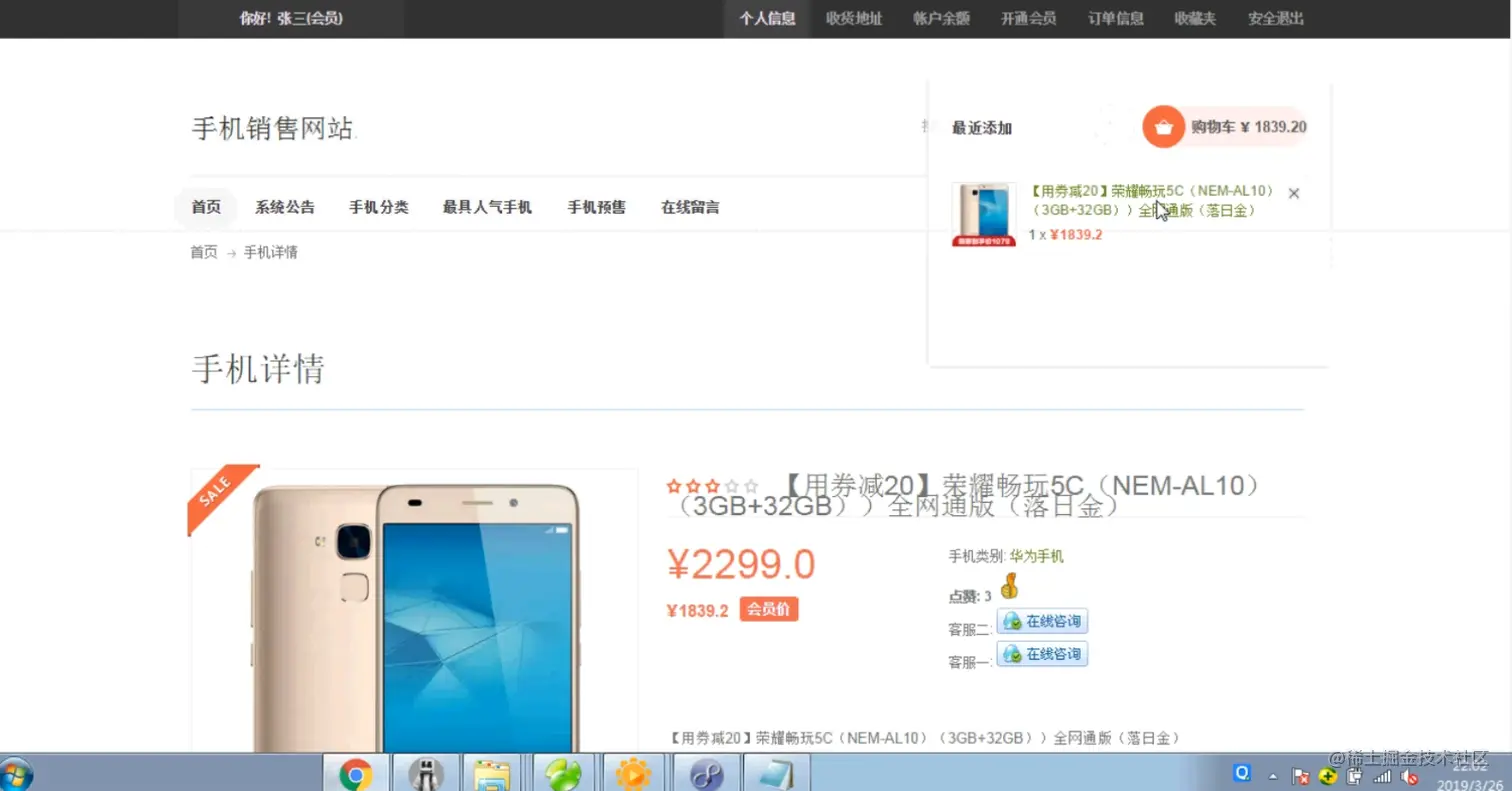Image resolution: width=1512 pixels, height=791 pixels.
Task: Click the thumbs-up like icon
Action: [1009, 586]
